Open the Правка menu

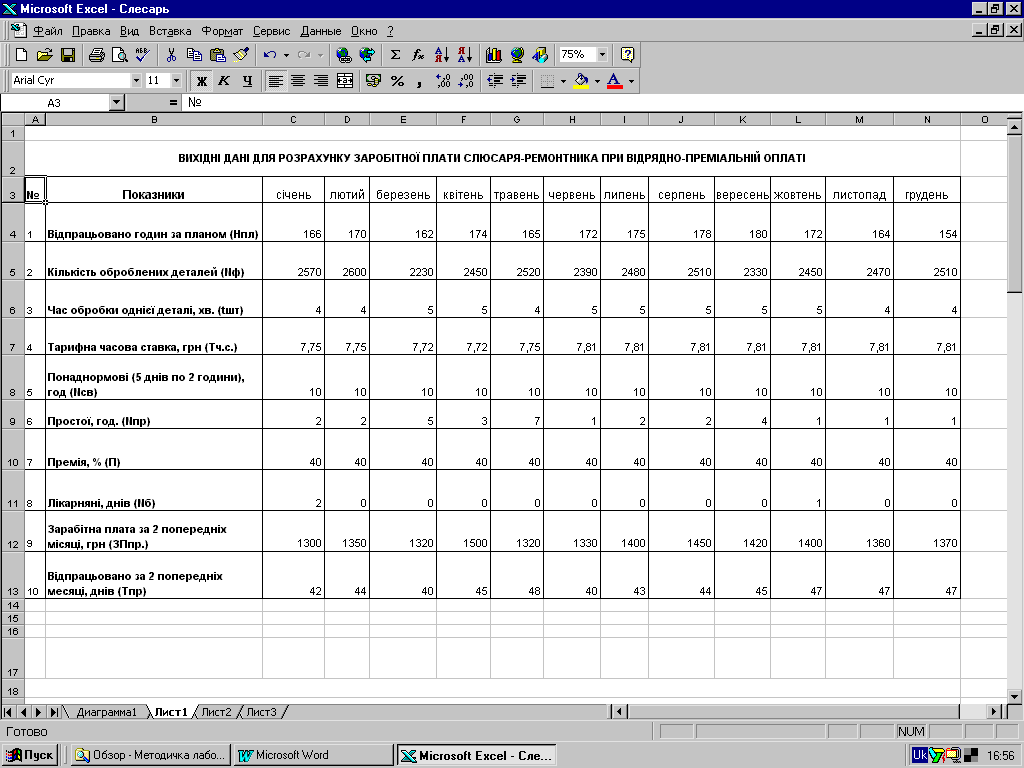(x=91, y=31)
